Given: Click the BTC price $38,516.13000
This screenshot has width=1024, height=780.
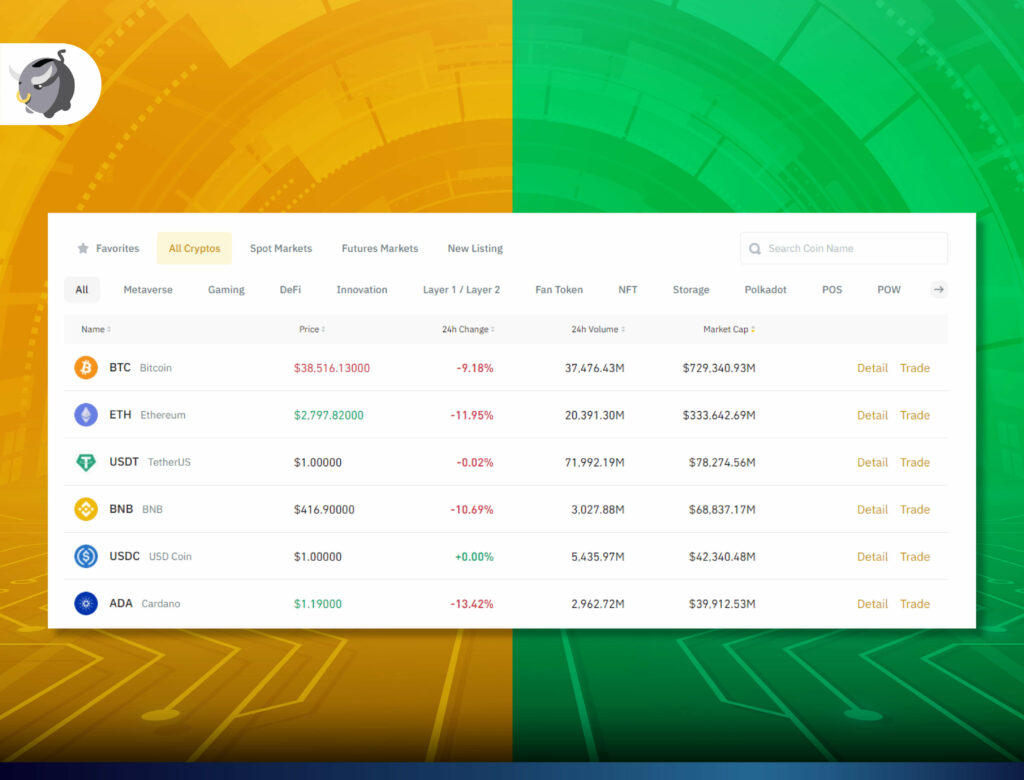Looking at the screenshot, I should 332,368.
